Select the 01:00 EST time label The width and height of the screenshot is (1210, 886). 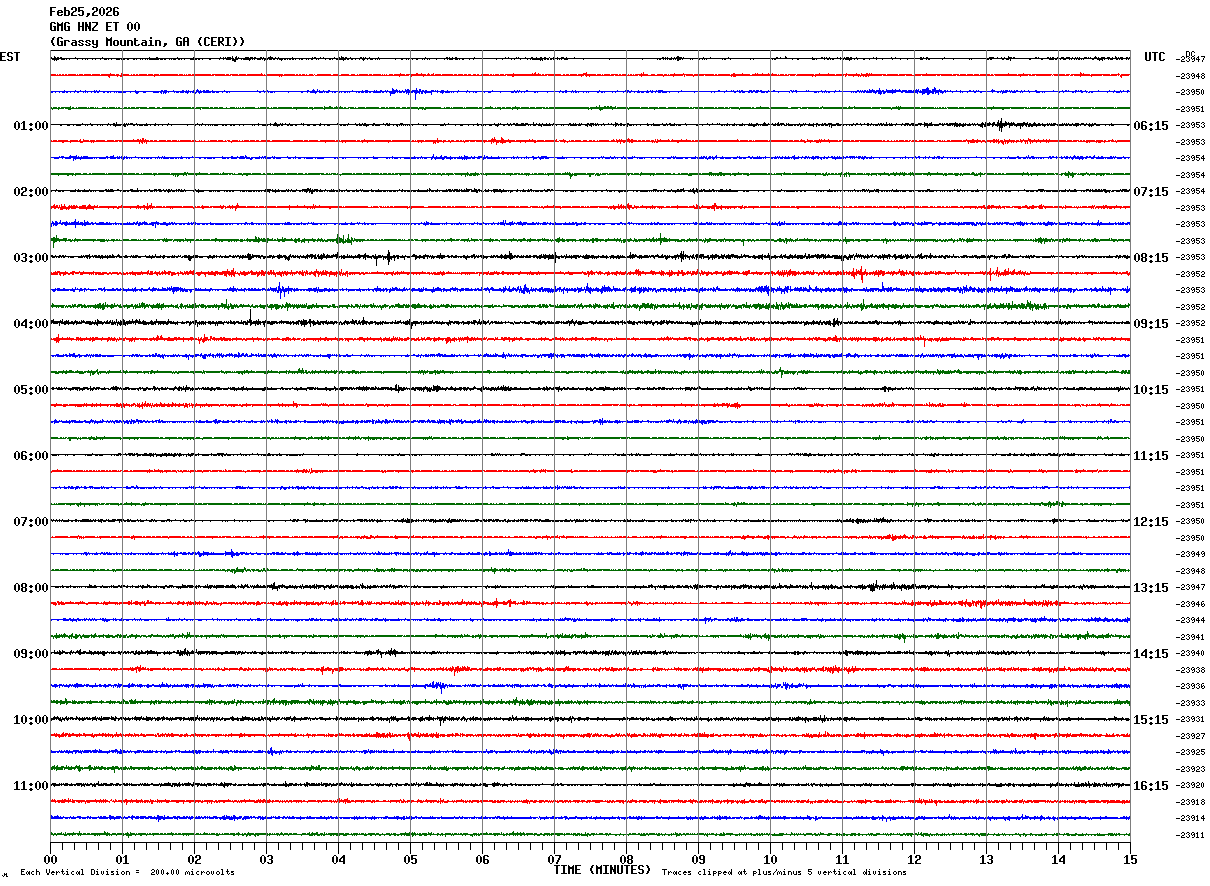(x=31, y=126)
